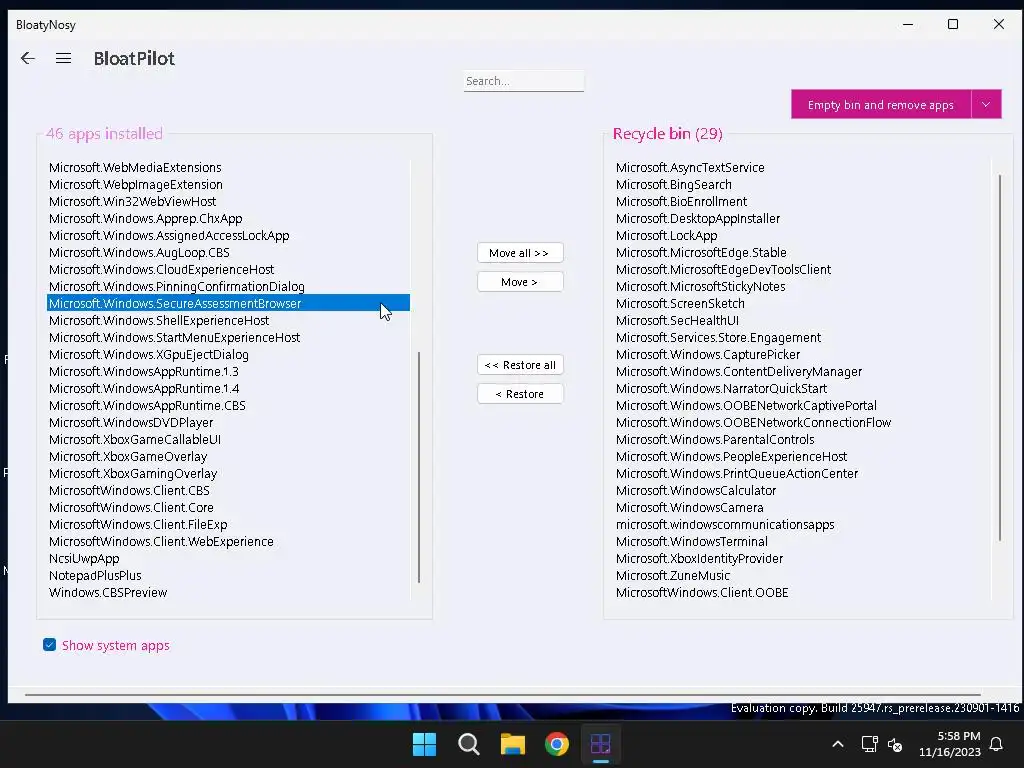Select Windows.CBSPreview entry

coord(228,592)
